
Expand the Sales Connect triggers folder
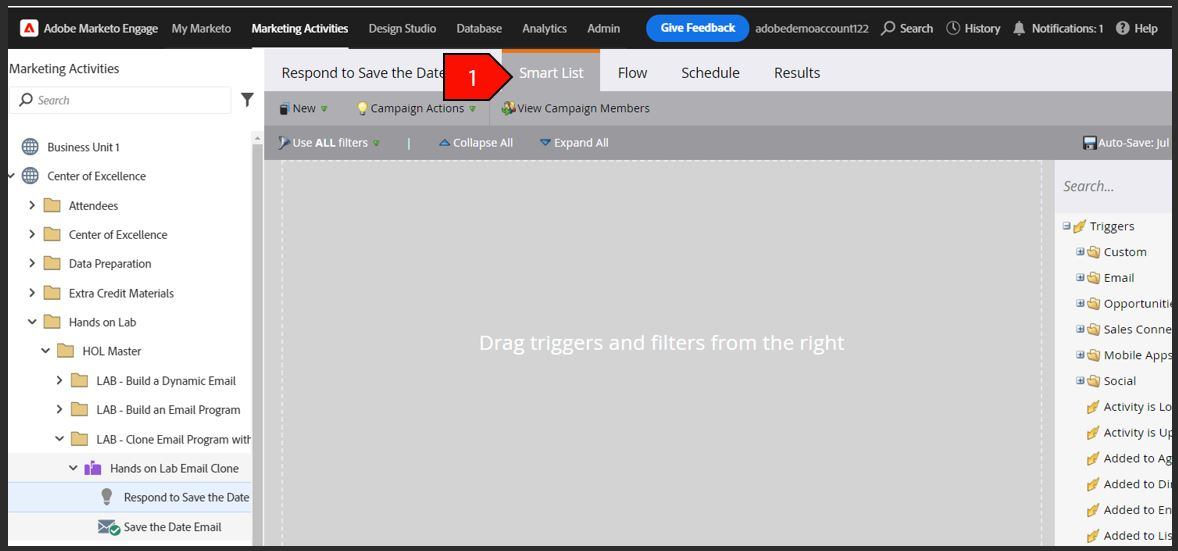(x=1080, y=328)
